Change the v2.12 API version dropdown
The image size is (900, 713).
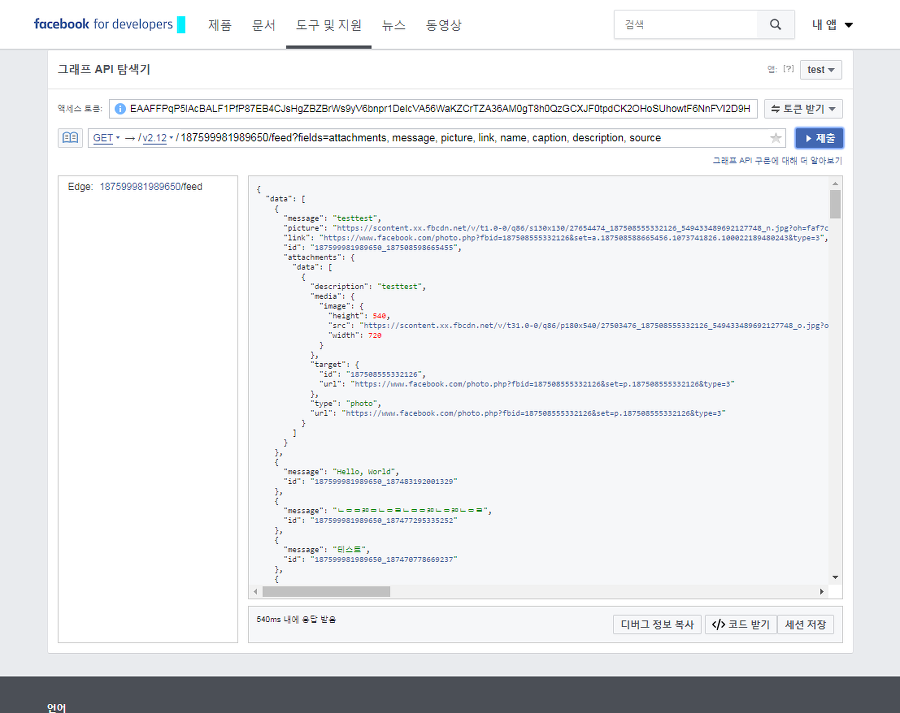click(x=157, y=138)
